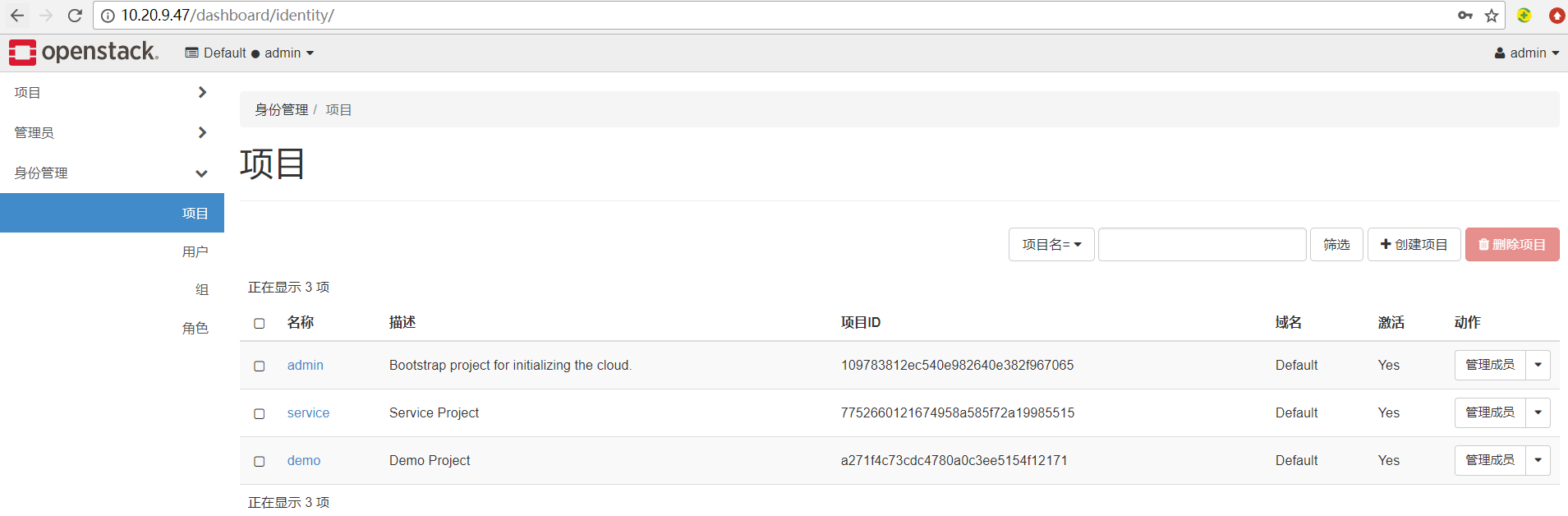
Task: Click the key icon in the address bar
Action: (x=1465, y=15)
